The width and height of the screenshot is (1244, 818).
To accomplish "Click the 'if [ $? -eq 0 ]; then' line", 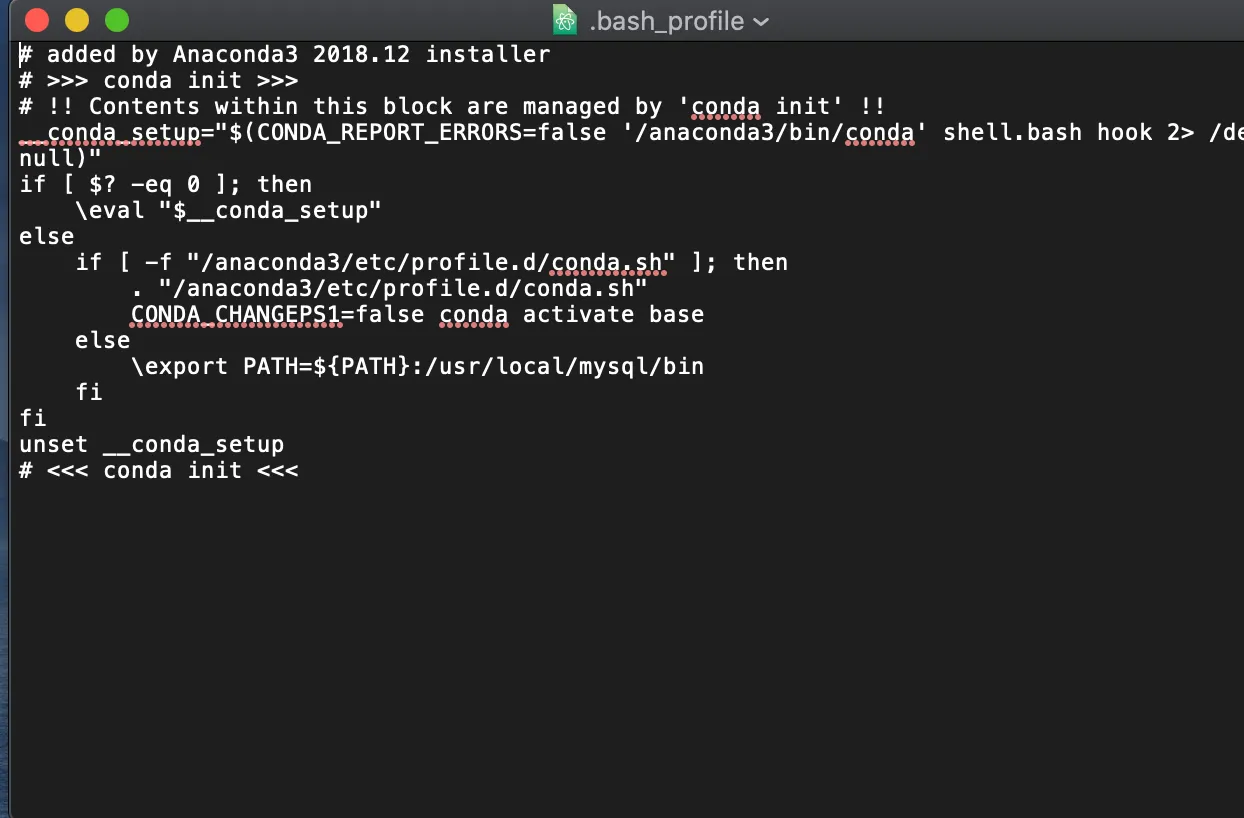I will pyautogui.click(x=165, y=184).
